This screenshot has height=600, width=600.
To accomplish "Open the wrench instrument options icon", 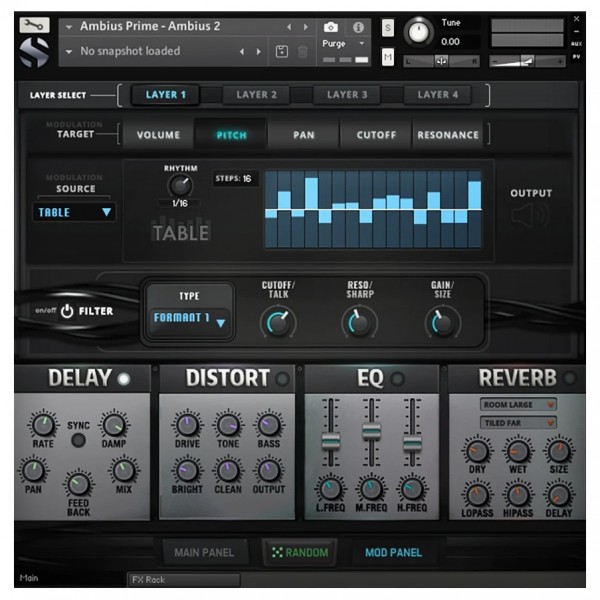I will (34, 25).
